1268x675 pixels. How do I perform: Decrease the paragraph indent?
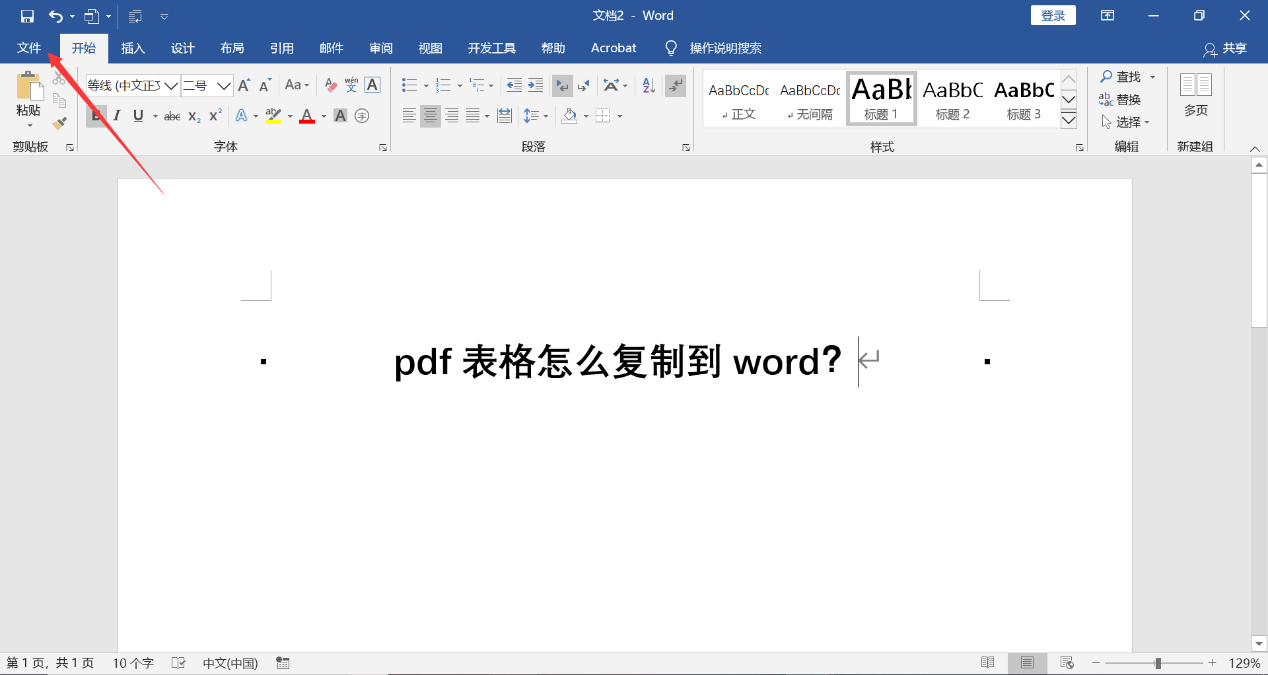[514, 85]
